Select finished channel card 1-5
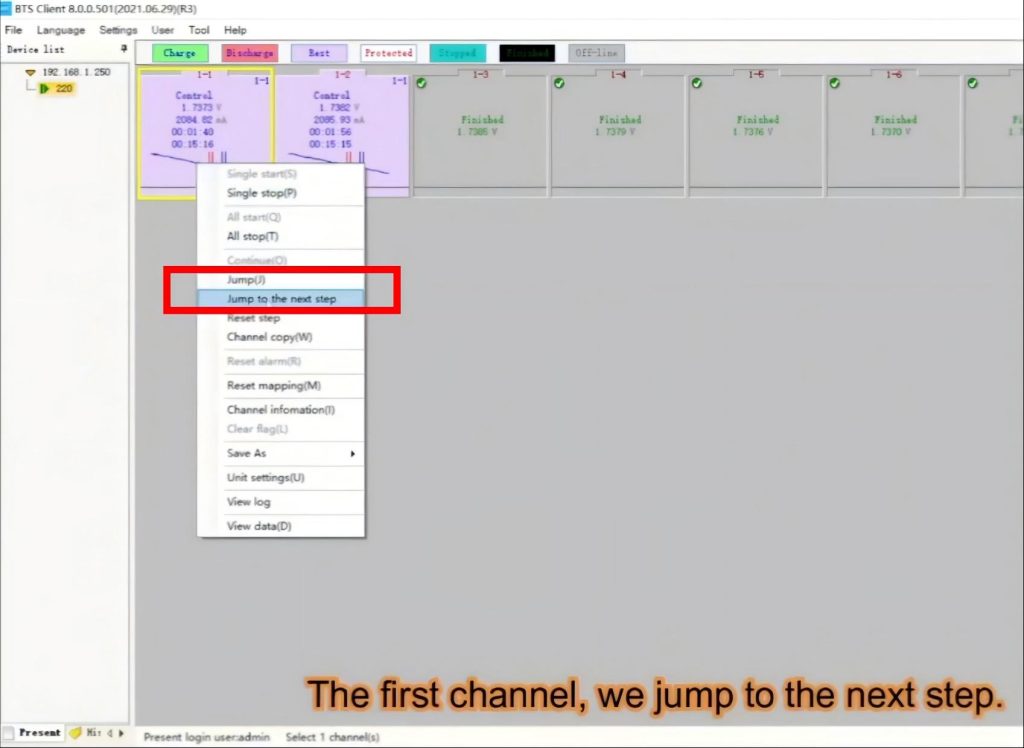This screenshot has height=748, width=1024. [x=756, y=134]
